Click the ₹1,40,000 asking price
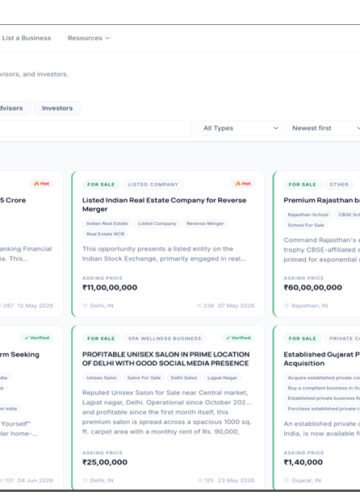 click(x=303, y=462)
